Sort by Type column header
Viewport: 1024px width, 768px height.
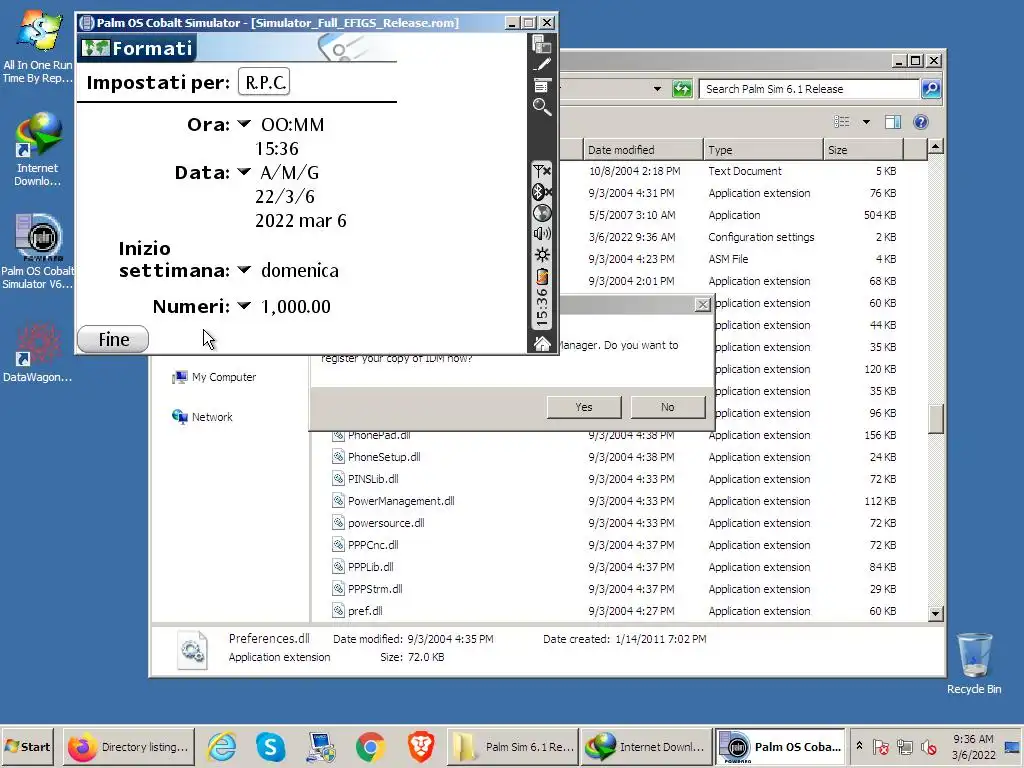763,150
